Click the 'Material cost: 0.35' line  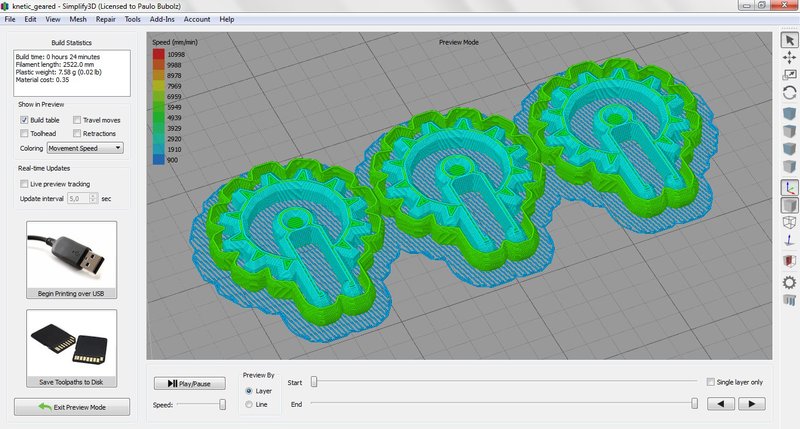(42, 80)
